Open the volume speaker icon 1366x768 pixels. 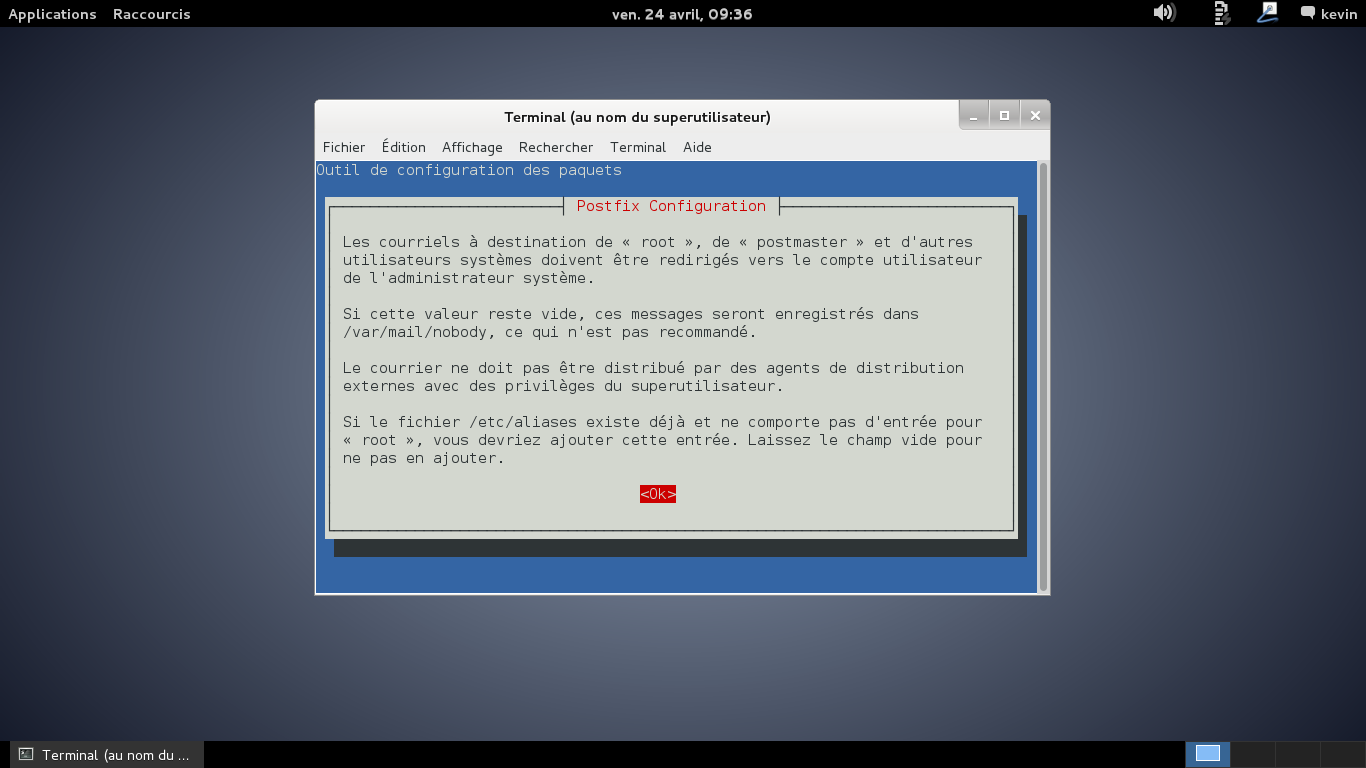[1163, 13]
